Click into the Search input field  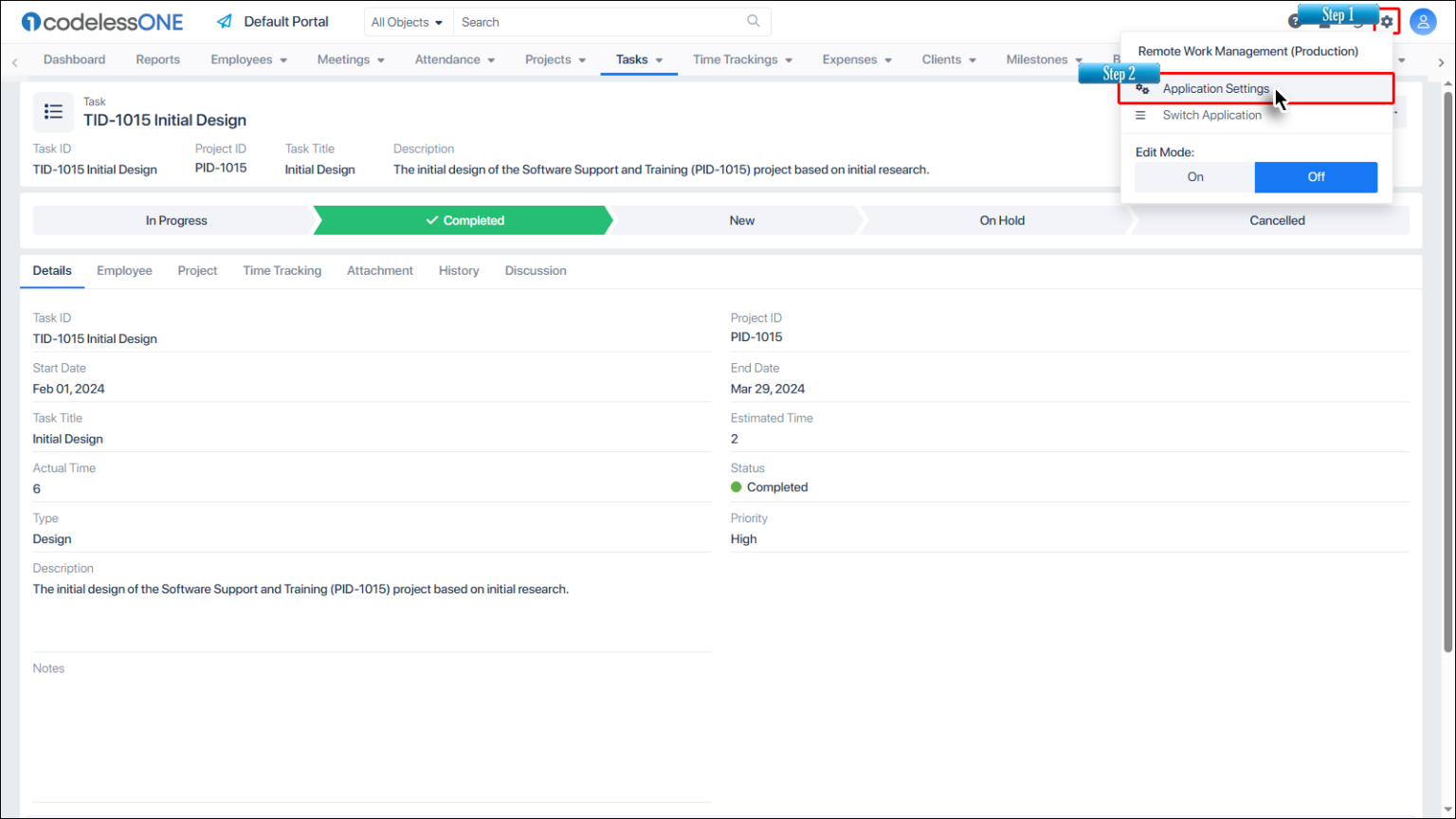click(597, 22)
